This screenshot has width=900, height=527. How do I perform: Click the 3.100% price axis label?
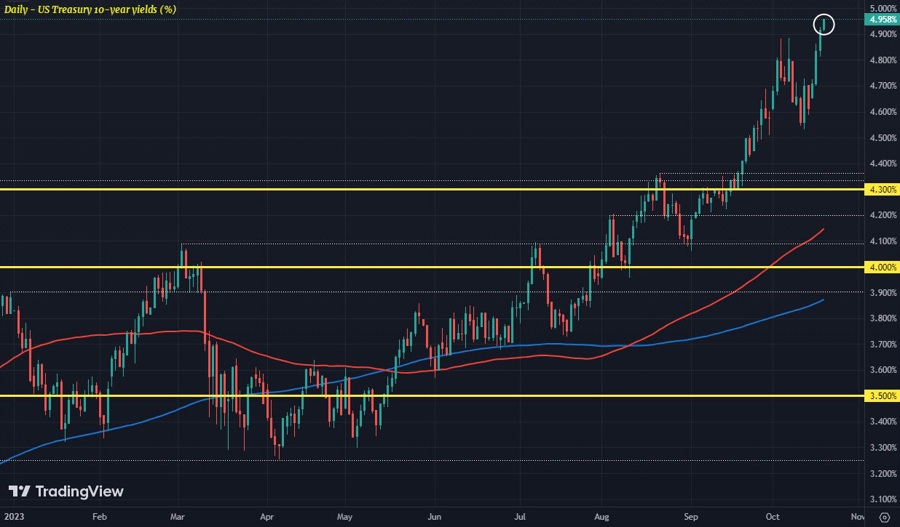[x=883, y=499]
